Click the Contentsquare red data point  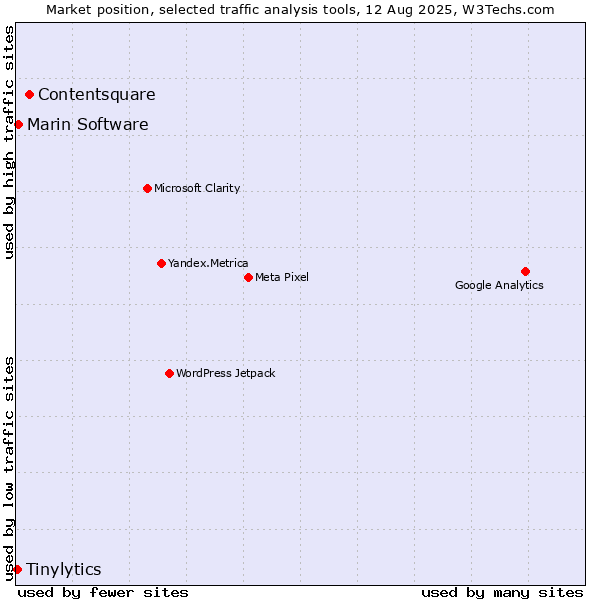pos(29,95)
